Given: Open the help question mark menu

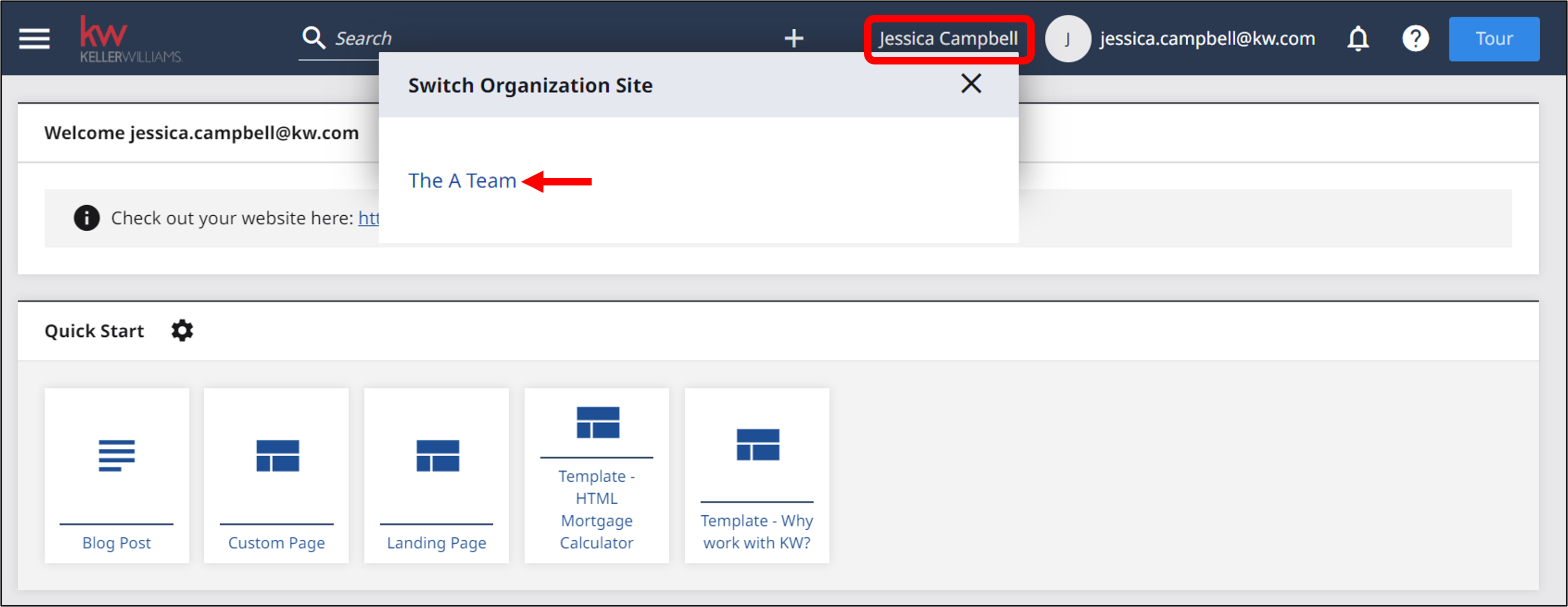Looking at the screenshot, I should point(1415,38).
